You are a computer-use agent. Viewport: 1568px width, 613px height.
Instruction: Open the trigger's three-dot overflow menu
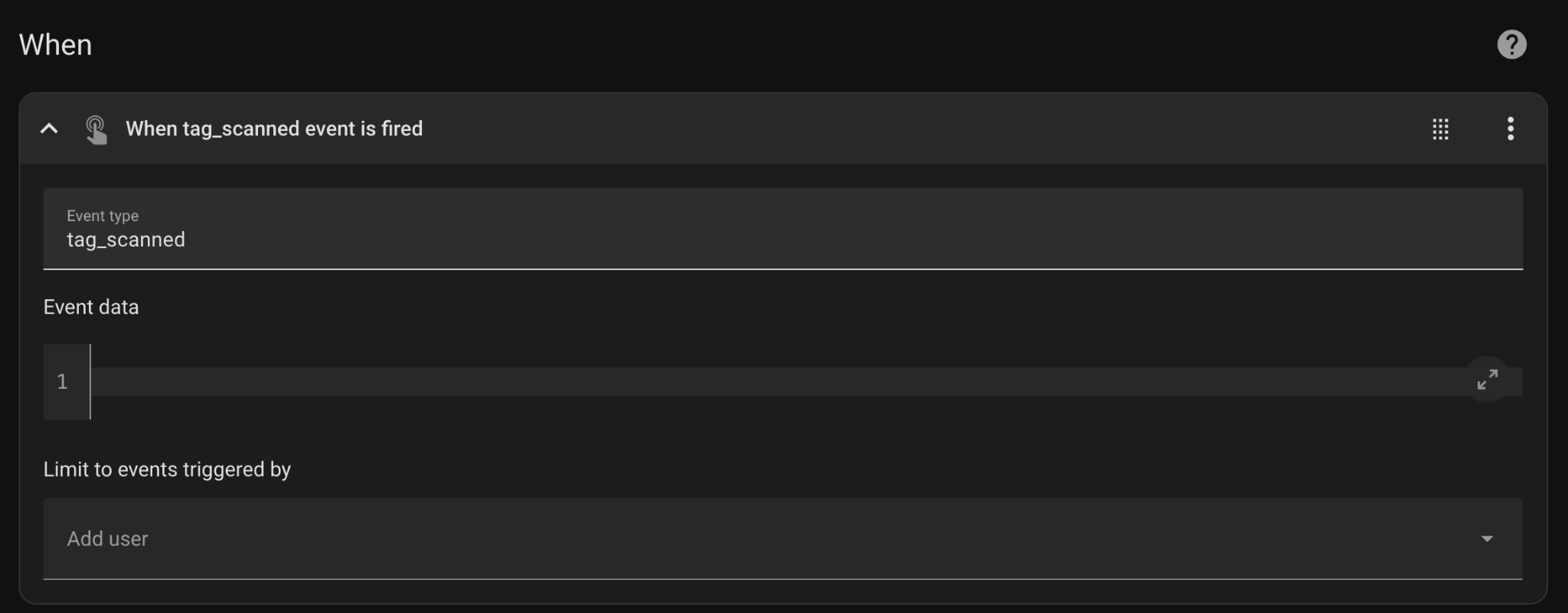(x=1510, y=129)
